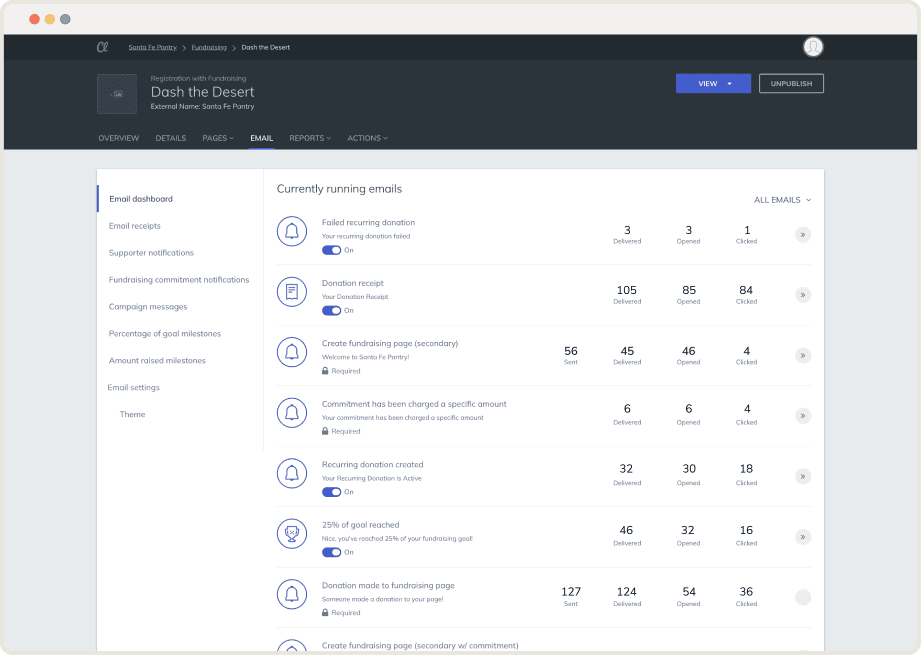Open Campaign messages in the sidebar
The height and width of the screenshot is (655, 921).
pos(148,307)
